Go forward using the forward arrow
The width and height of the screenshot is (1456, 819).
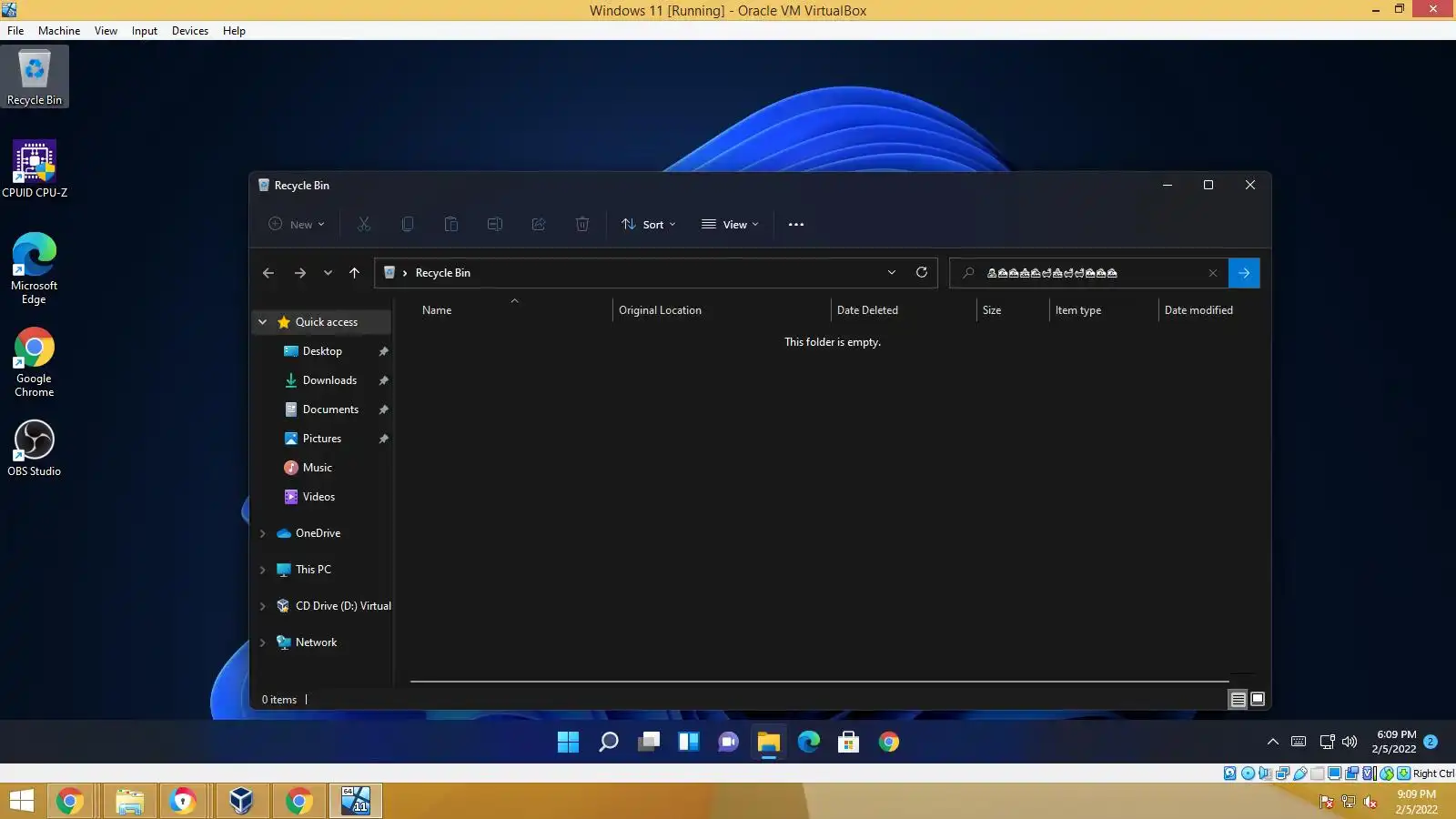300,273
